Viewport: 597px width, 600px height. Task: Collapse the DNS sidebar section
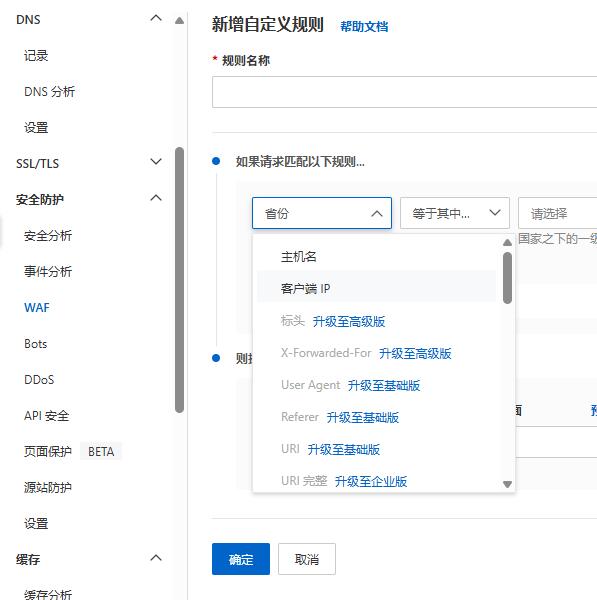tap(156, 18)
